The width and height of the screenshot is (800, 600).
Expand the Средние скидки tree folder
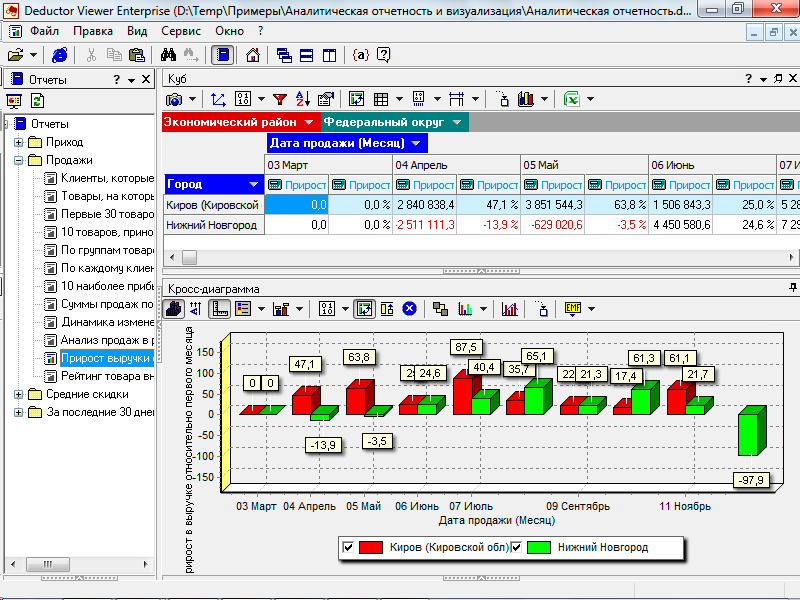pos(18,394)
